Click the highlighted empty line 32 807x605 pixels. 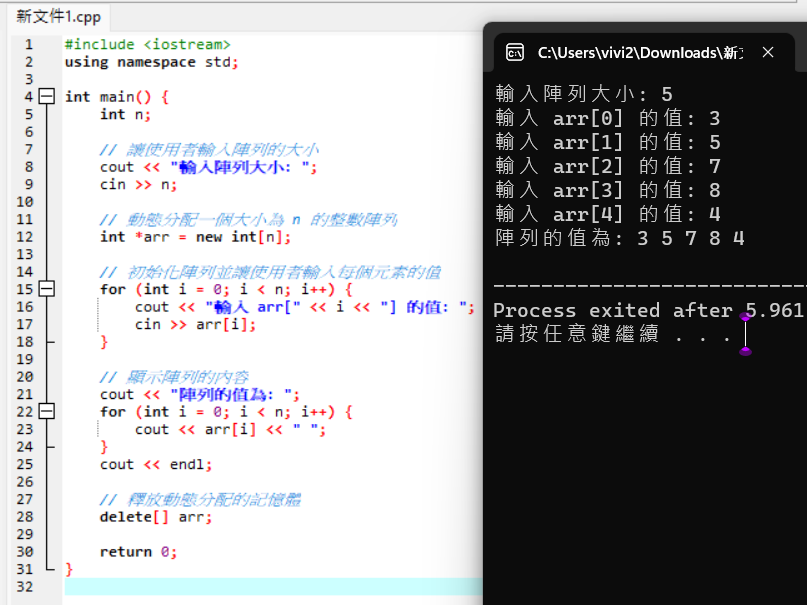(x=273, y=586)
